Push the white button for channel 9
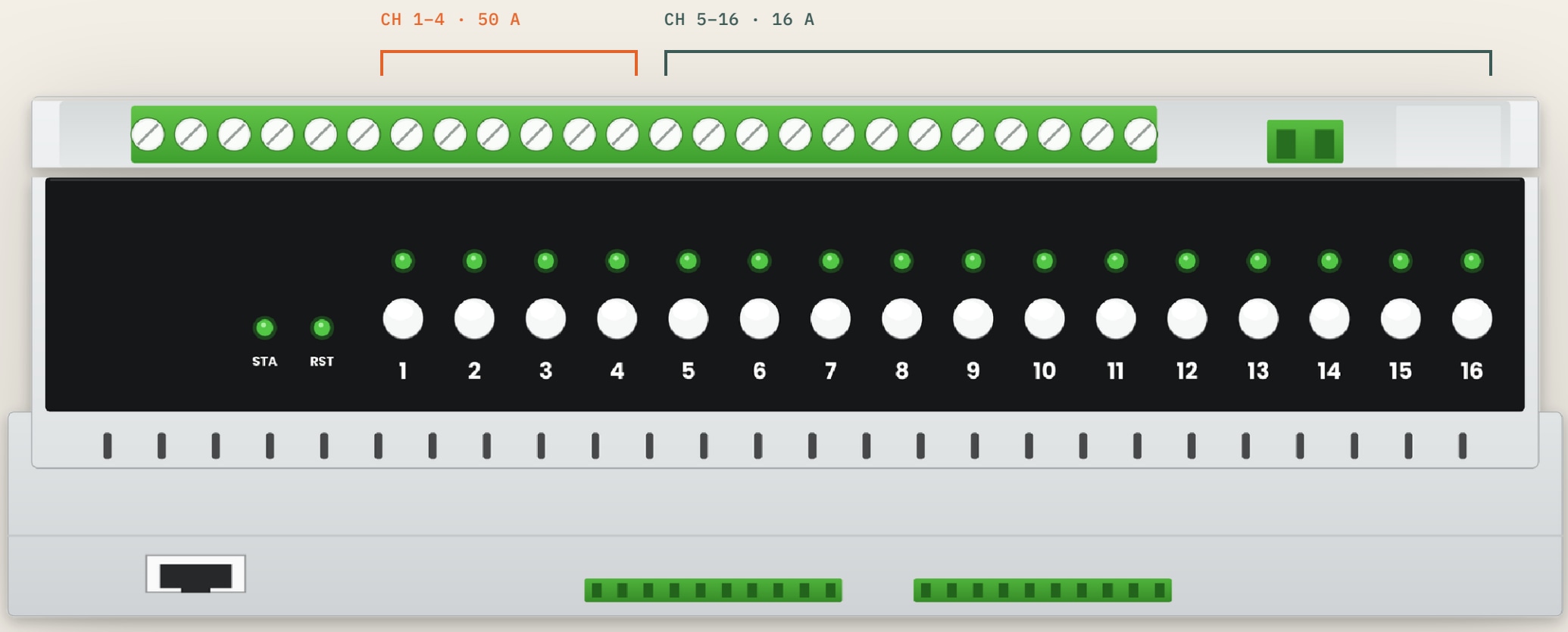Image resolution: width=1568 pixels, height=632 pixels. (x=973, y=318)
